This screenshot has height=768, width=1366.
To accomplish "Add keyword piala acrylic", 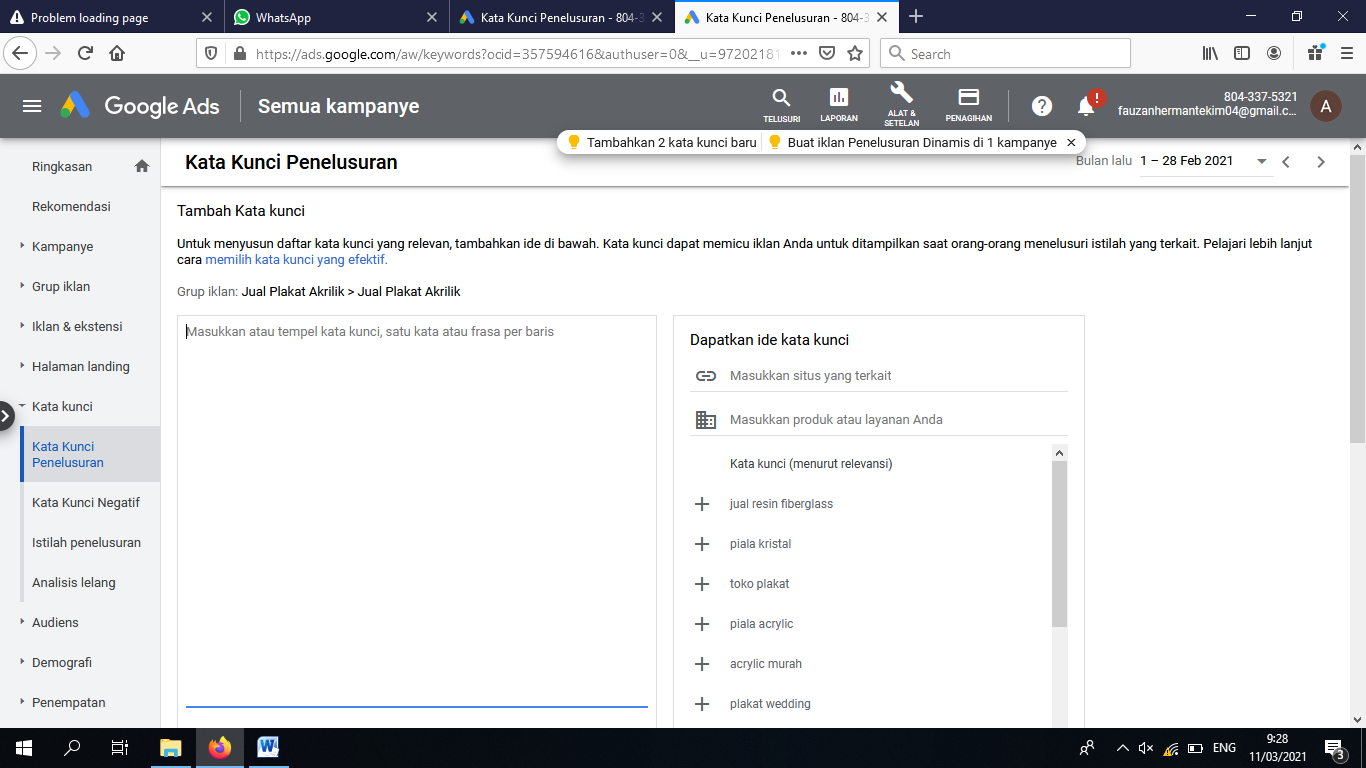I will pos(702,624).
